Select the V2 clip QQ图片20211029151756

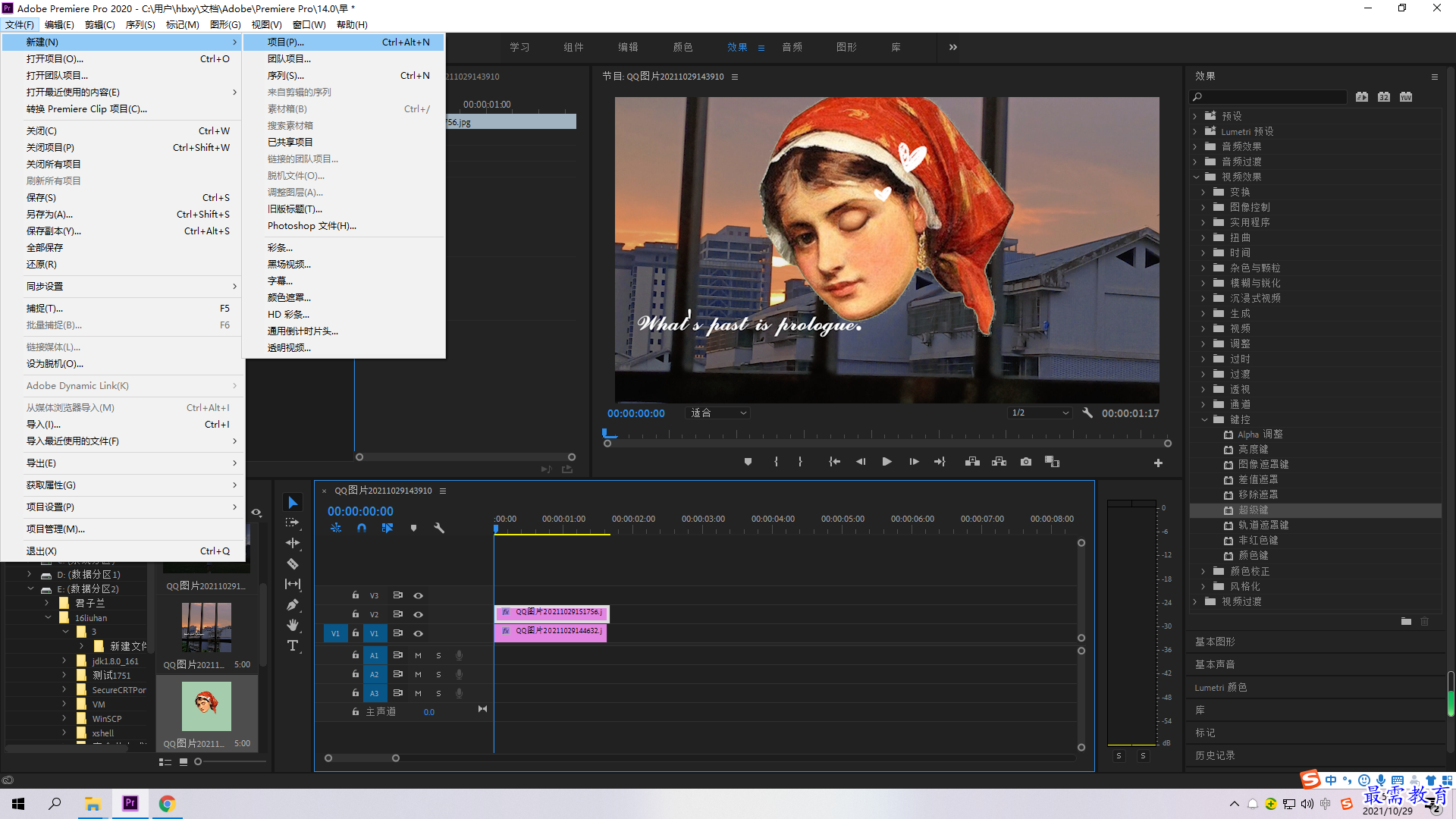coord(551,613)
